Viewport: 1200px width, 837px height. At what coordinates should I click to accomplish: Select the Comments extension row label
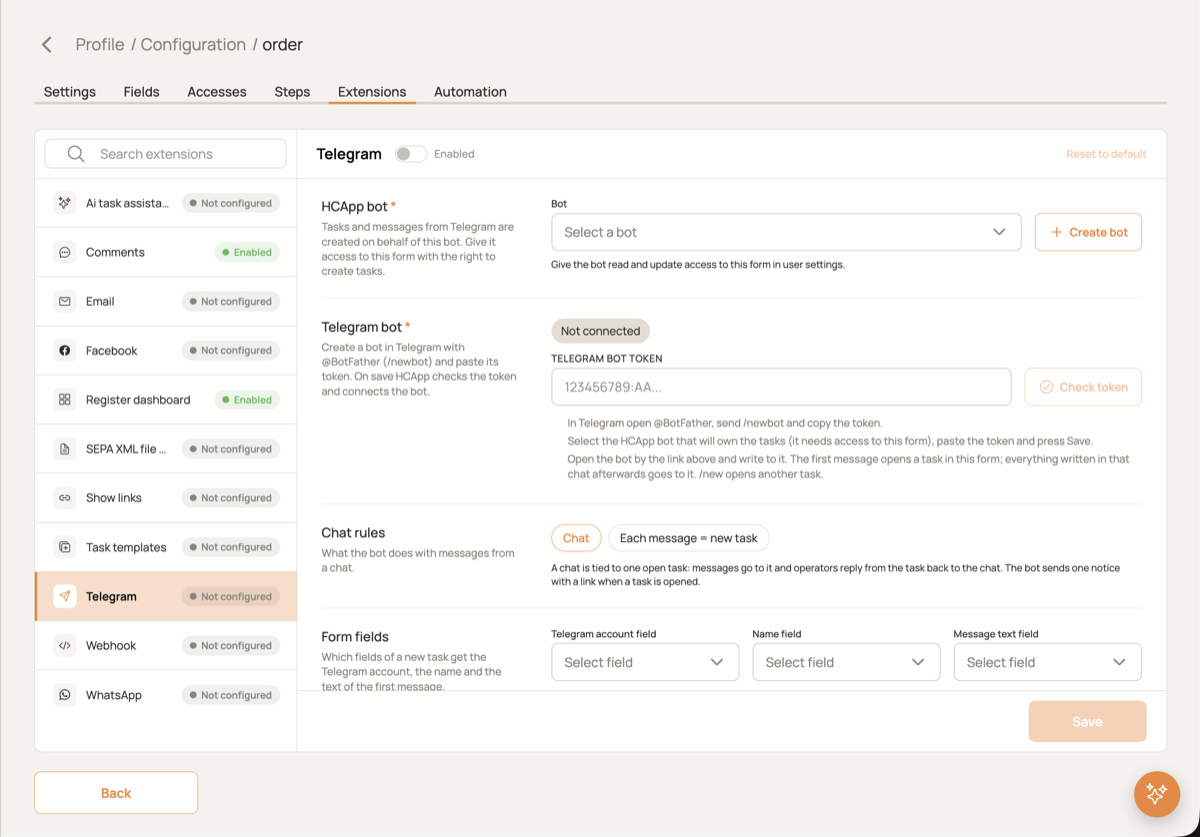click(115, 252)
